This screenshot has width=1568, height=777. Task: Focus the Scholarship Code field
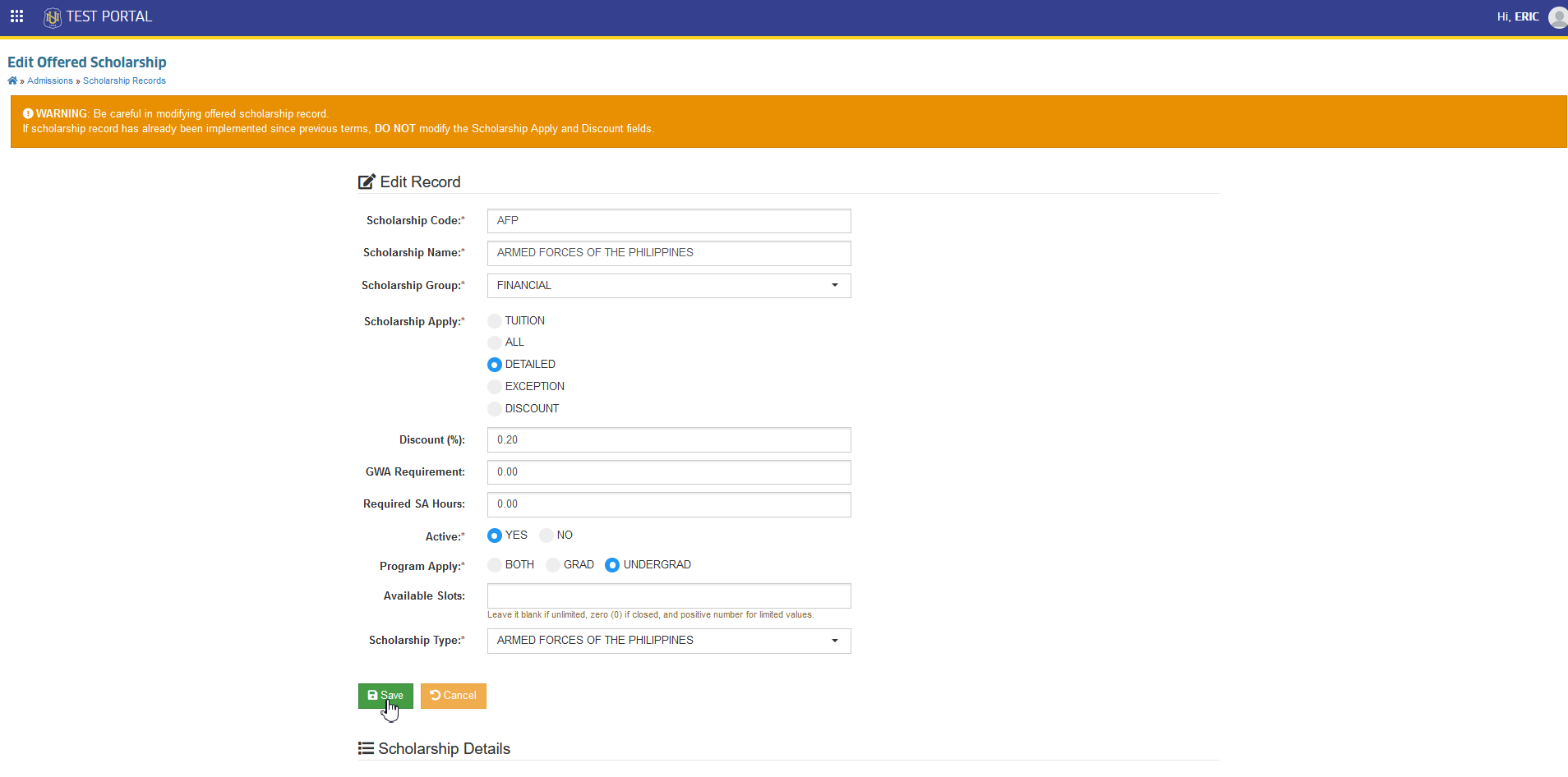point(669,221)
